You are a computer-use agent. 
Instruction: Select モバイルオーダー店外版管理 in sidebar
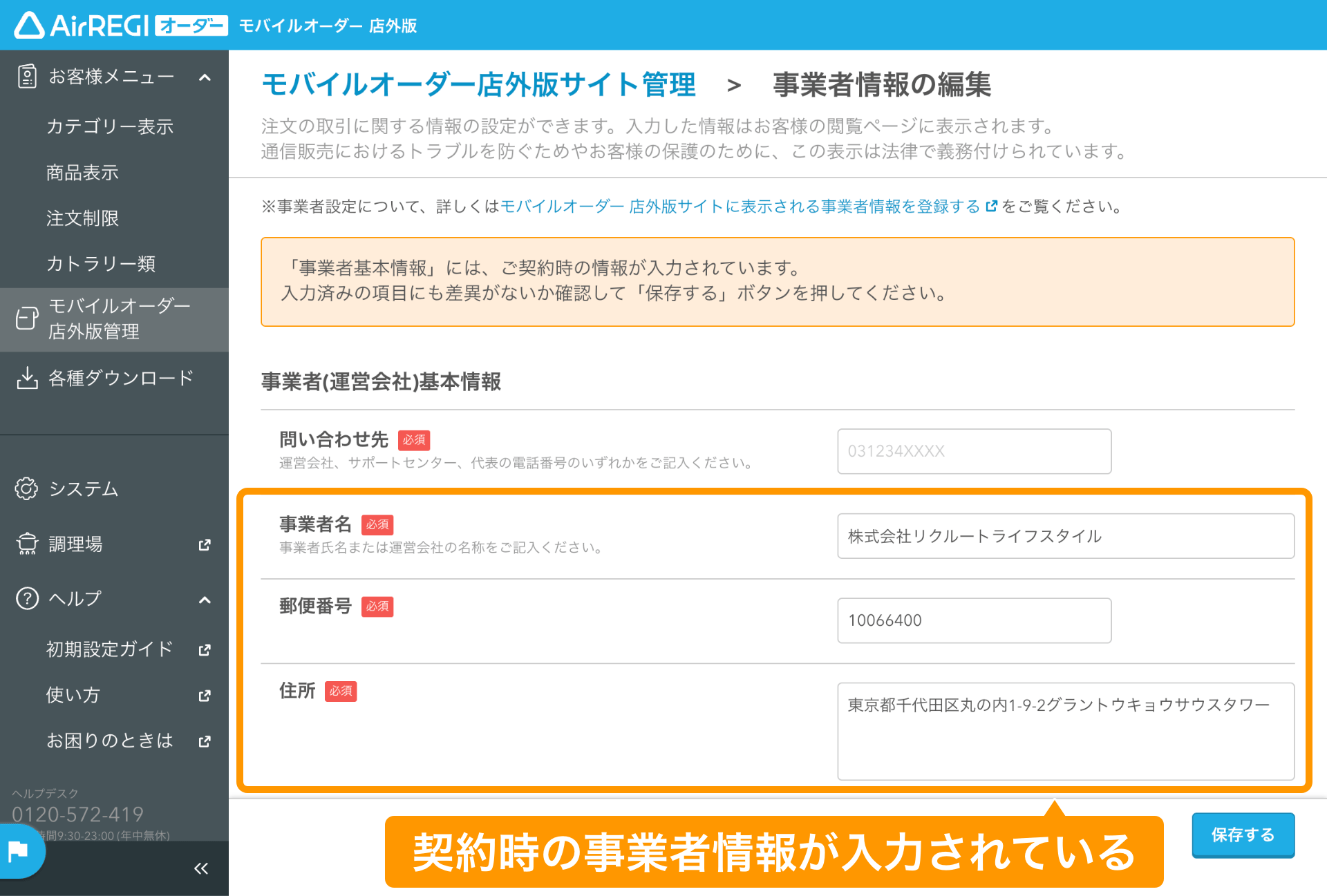[114, 319]
